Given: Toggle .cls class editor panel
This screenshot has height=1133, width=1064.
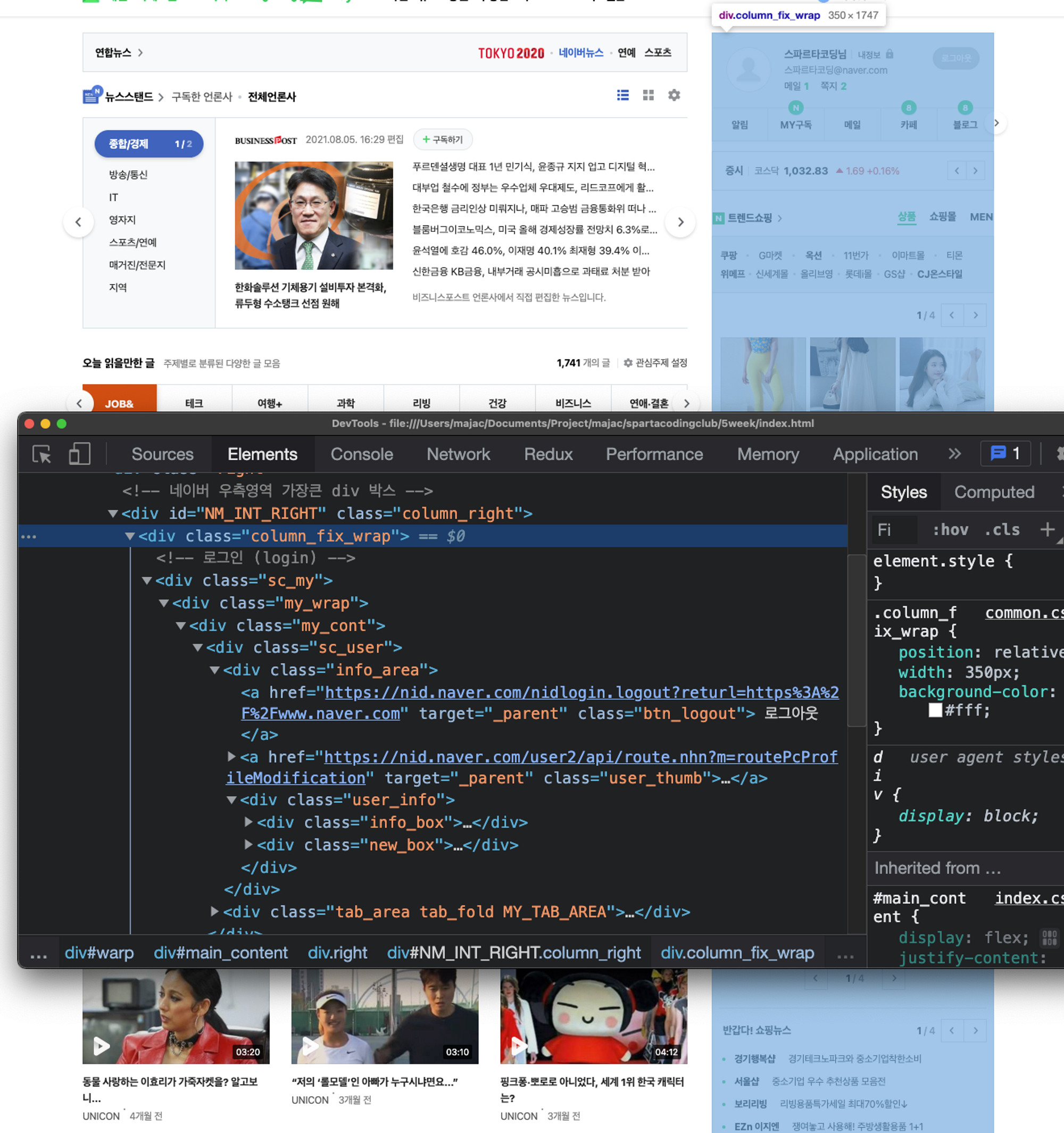Looking at the screenshot, I should point(1002,529).
